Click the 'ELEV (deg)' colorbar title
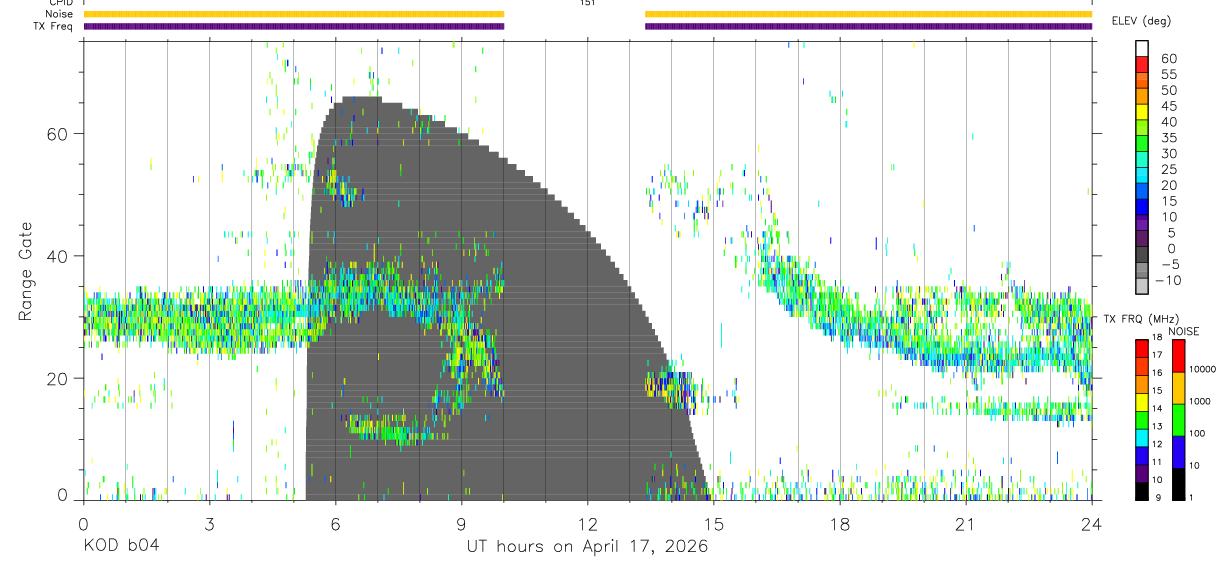The height and width of the screenshot is (567, 1228). 1141,21
